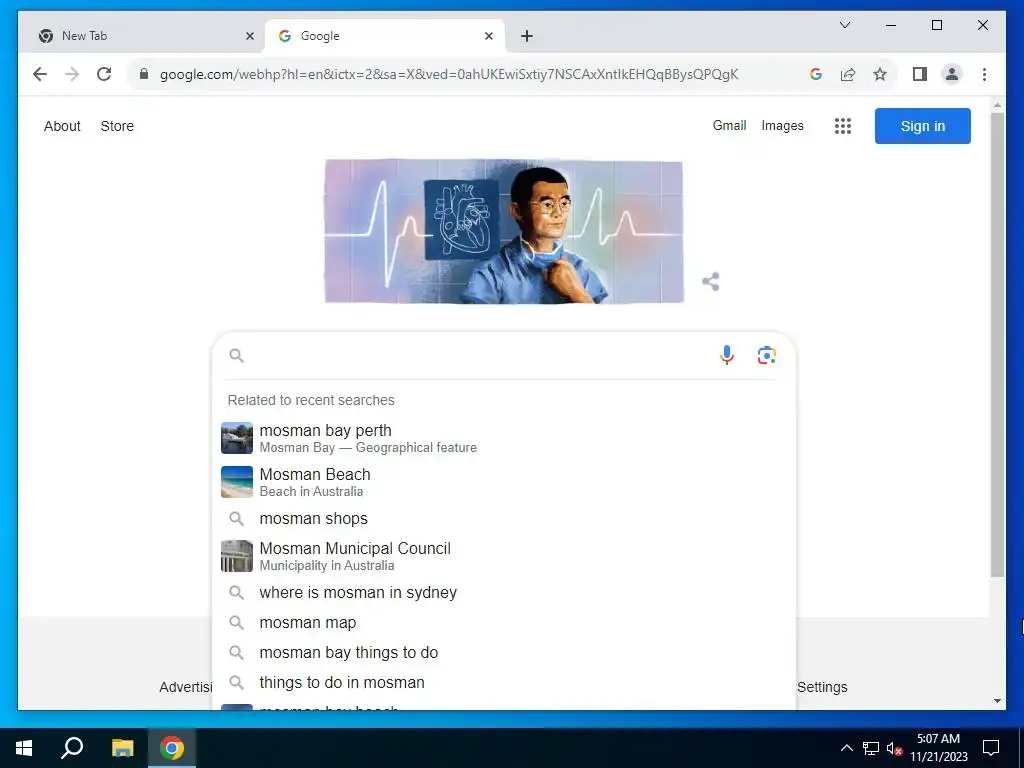1024x768 pixels.
Task: Share the Google Doodle
Action: [711, 281]
